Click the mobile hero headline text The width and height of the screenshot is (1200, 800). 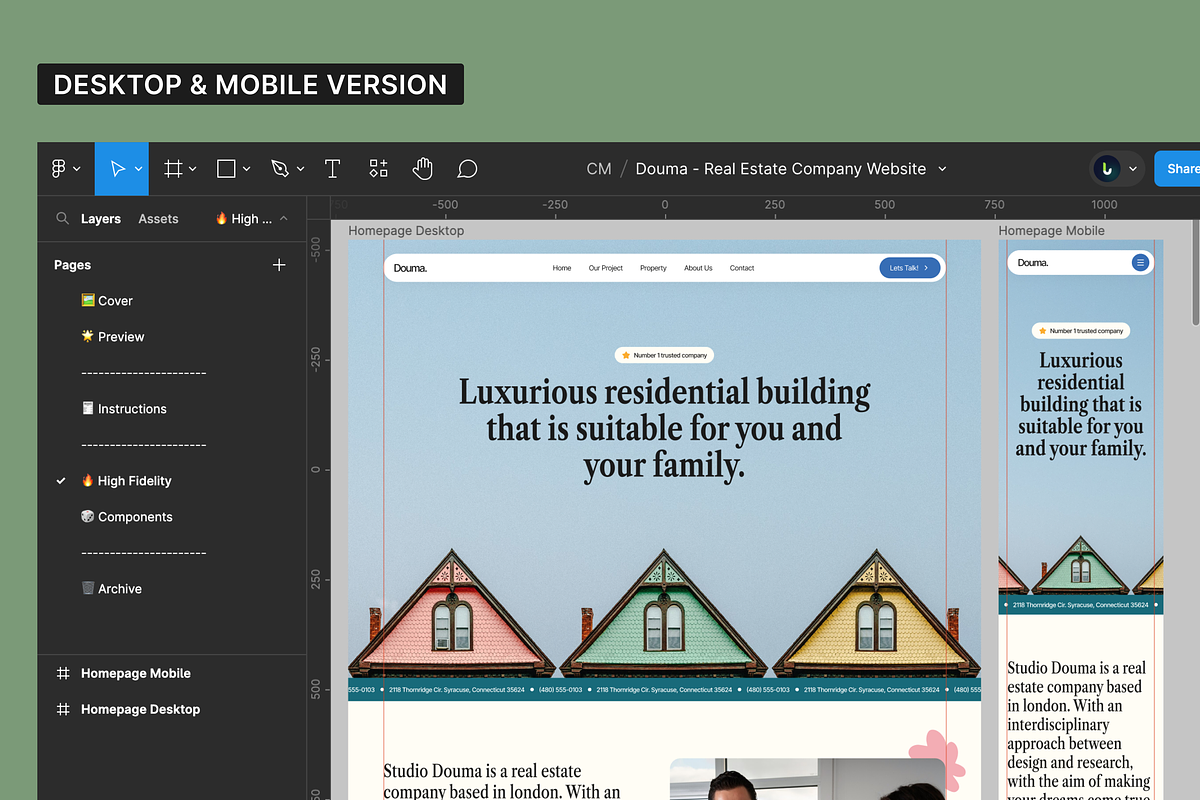coord(1081,405)
